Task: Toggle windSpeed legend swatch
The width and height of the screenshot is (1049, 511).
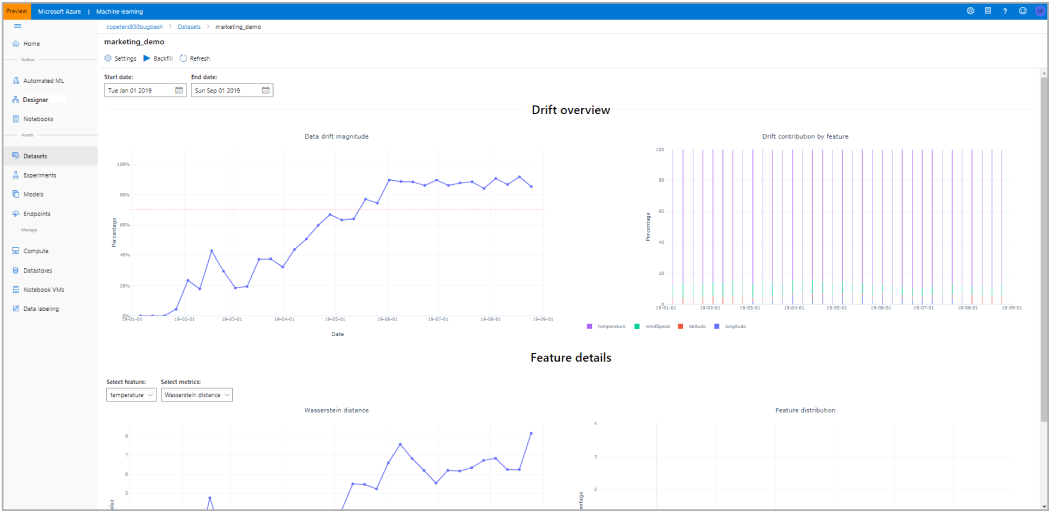Action: point(638,326)
